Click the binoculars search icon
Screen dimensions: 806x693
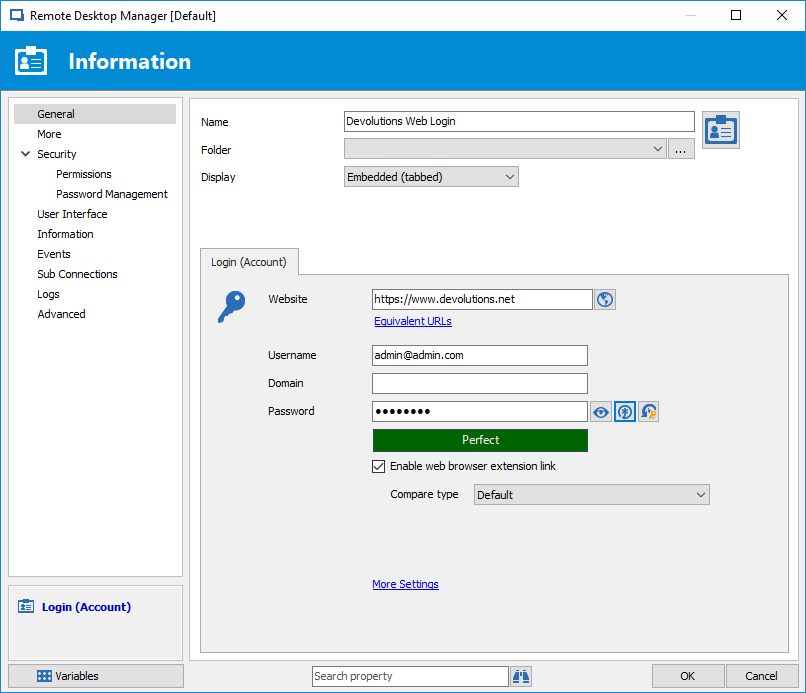521,676
